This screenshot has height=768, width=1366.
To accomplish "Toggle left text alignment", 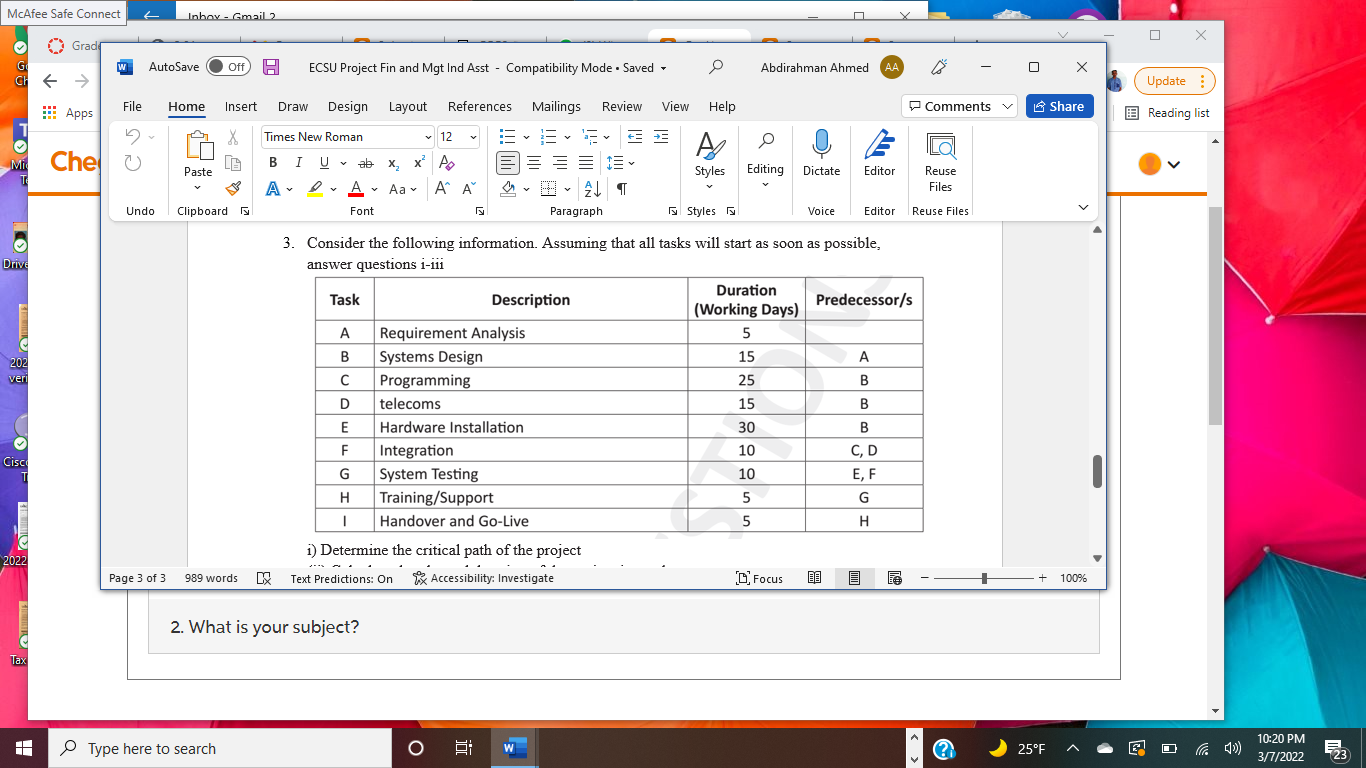I will 508,163.
